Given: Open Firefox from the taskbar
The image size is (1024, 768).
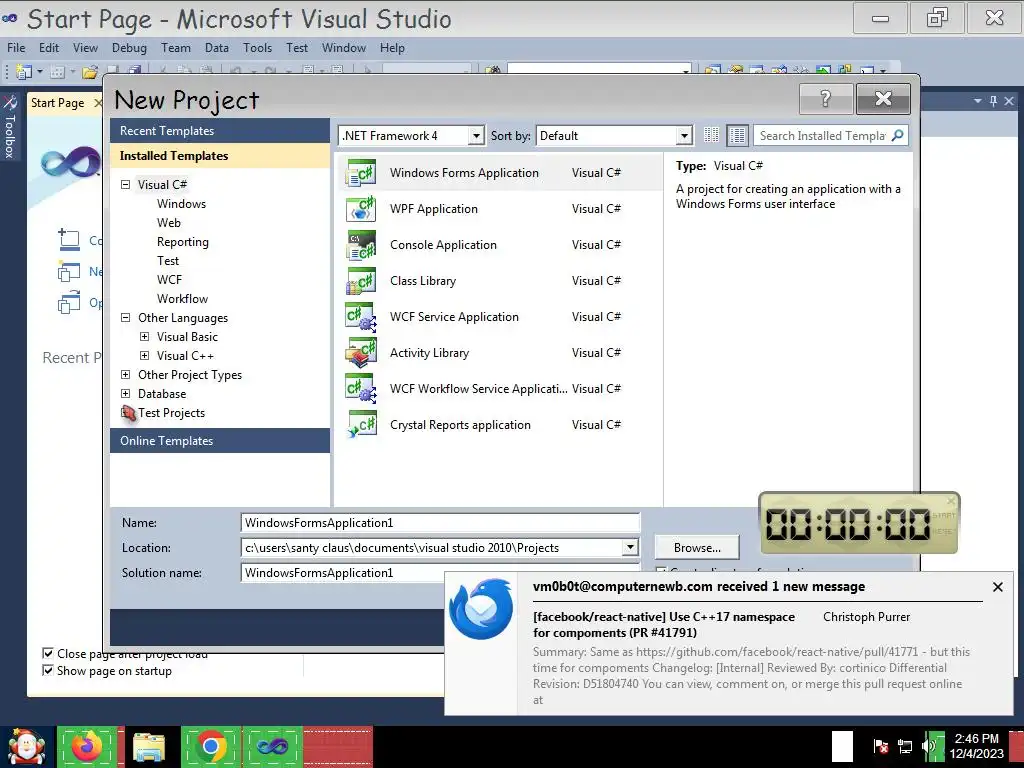Looking at the screenshot, I should (87, 746).
